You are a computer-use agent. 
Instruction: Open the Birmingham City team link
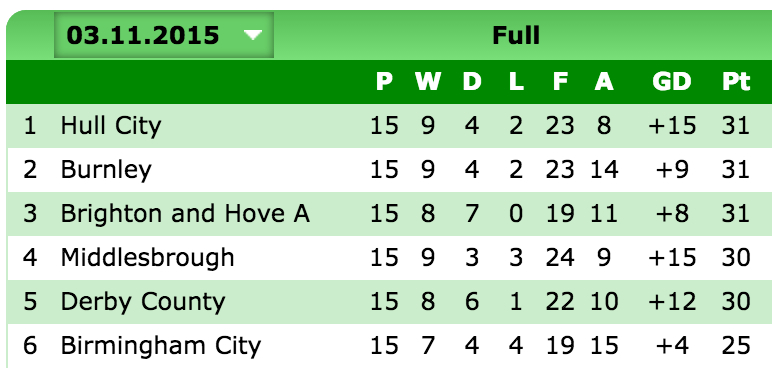pos(161,346)
